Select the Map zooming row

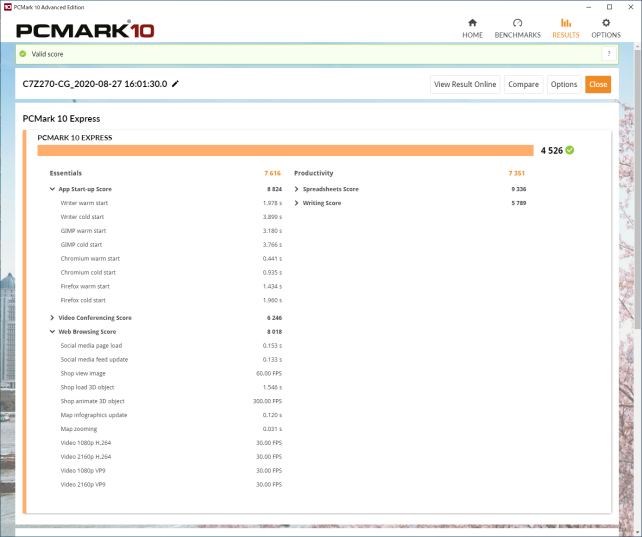tap(171, 429)
